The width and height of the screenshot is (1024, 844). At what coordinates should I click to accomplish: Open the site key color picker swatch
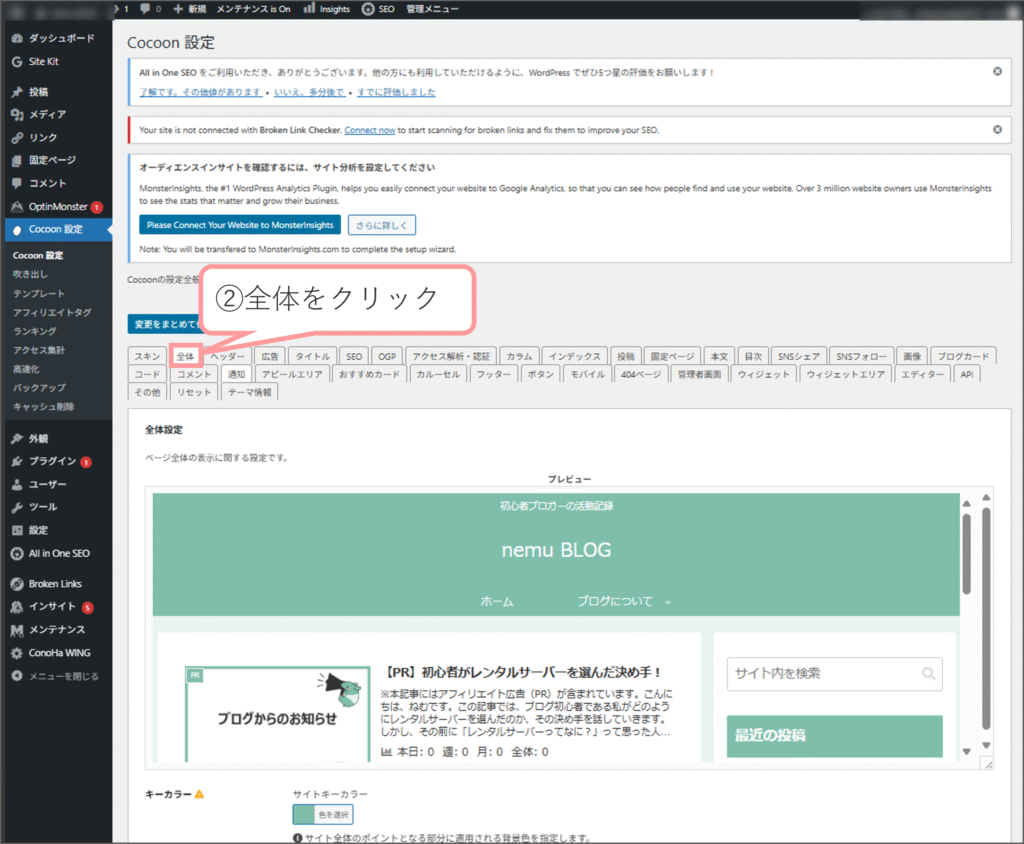(304, 815)
